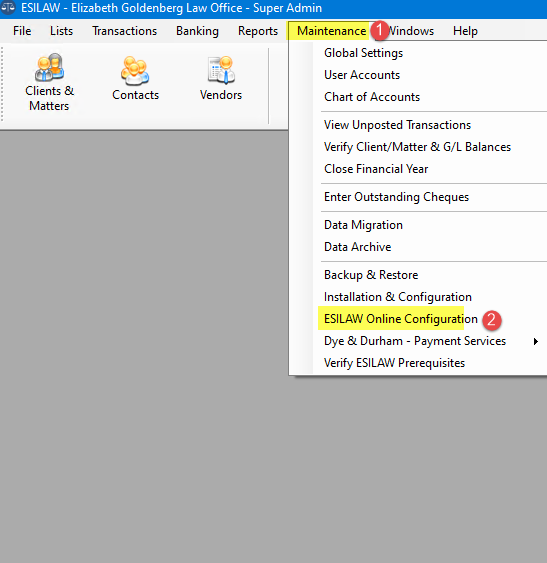Open the Clients & Matters toolbar icon
The height and width of the screenshot is (563, 547).
pyautogui.click(x=49, y=82)
